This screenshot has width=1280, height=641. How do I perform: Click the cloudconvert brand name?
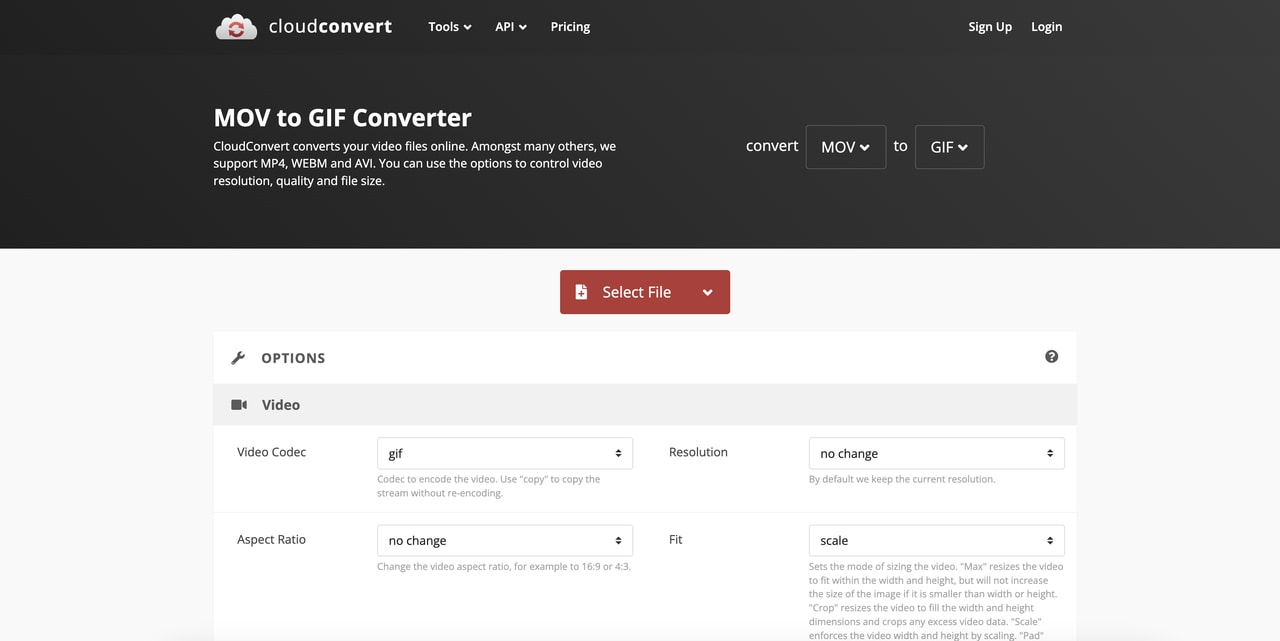[x=330, y=27]
